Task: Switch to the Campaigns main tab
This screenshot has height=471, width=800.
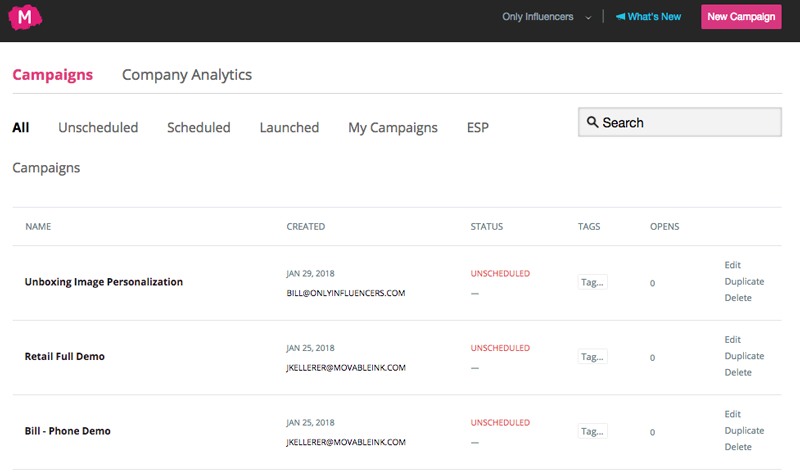Action: coord(53,75)
